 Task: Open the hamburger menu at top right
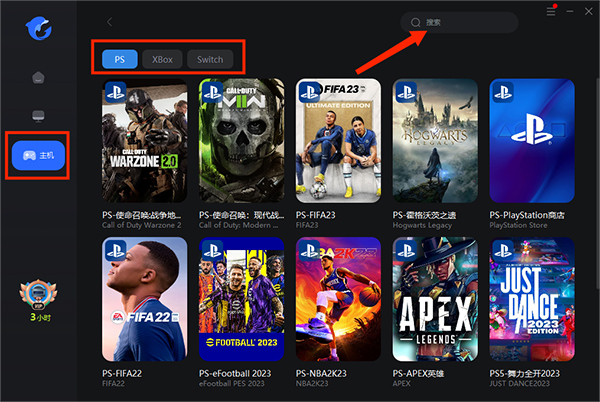[x=551, y=12]
